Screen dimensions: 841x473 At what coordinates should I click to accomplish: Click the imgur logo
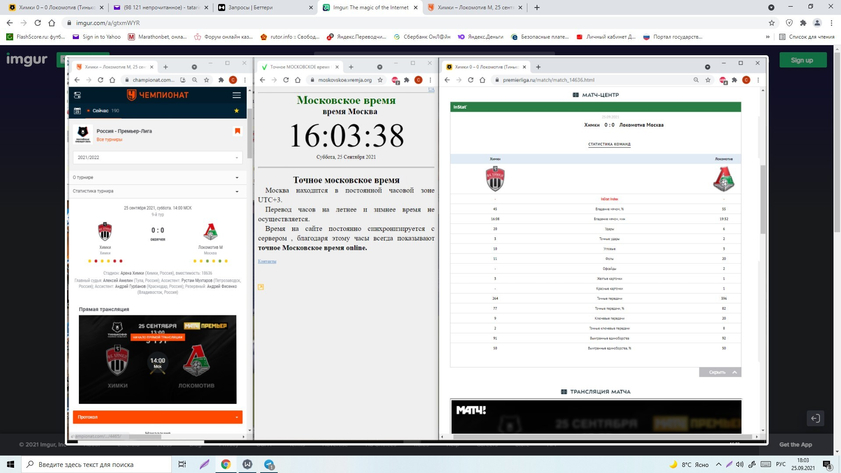coord(27,59)
